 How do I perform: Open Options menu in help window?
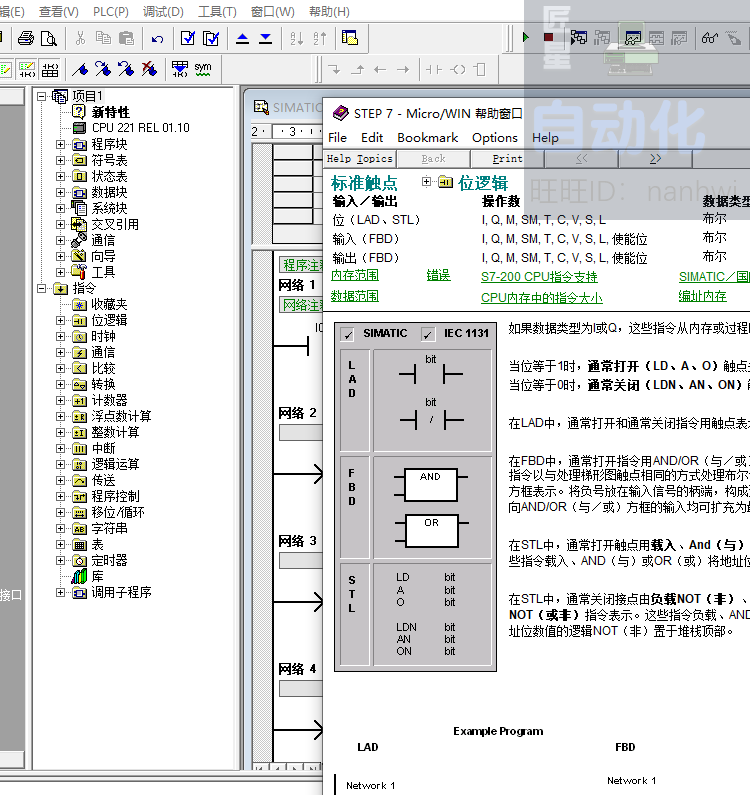495,138
